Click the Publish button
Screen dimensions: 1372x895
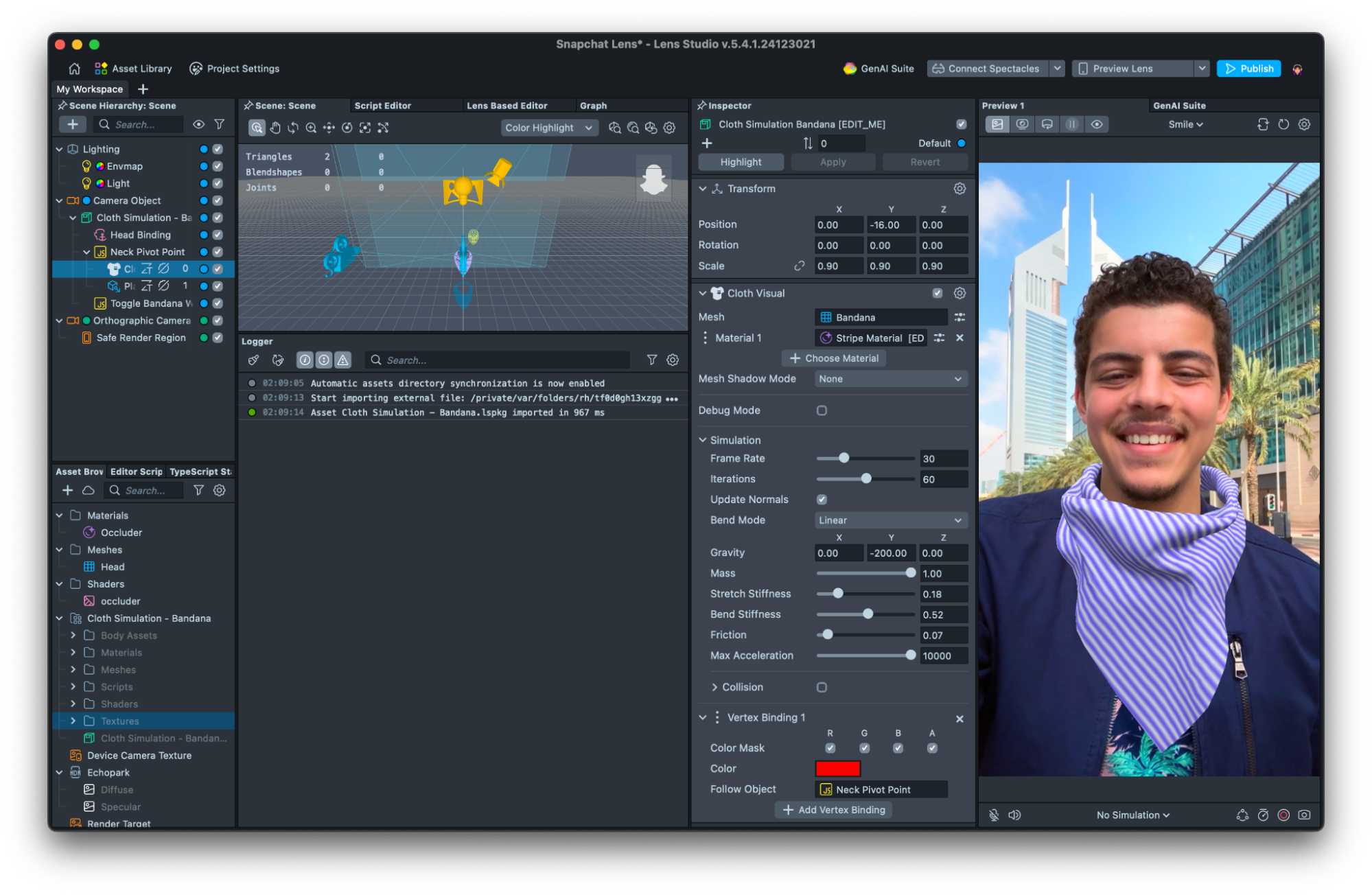coord(1248,69)
